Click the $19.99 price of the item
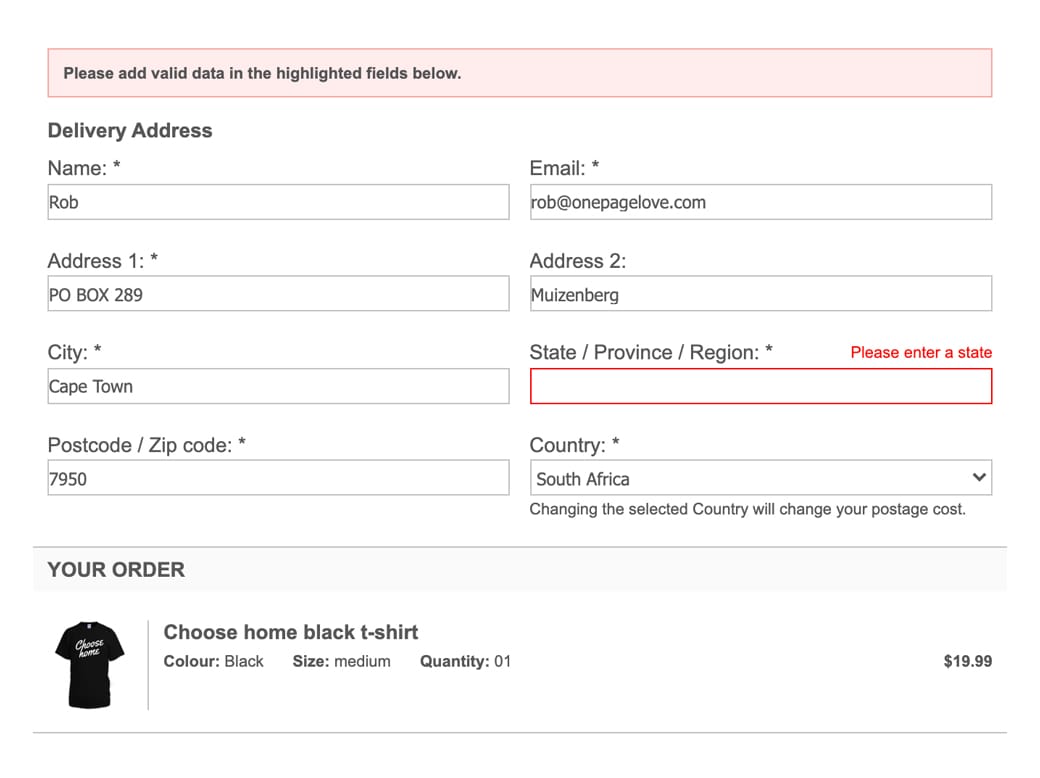 tap(967, 661)
